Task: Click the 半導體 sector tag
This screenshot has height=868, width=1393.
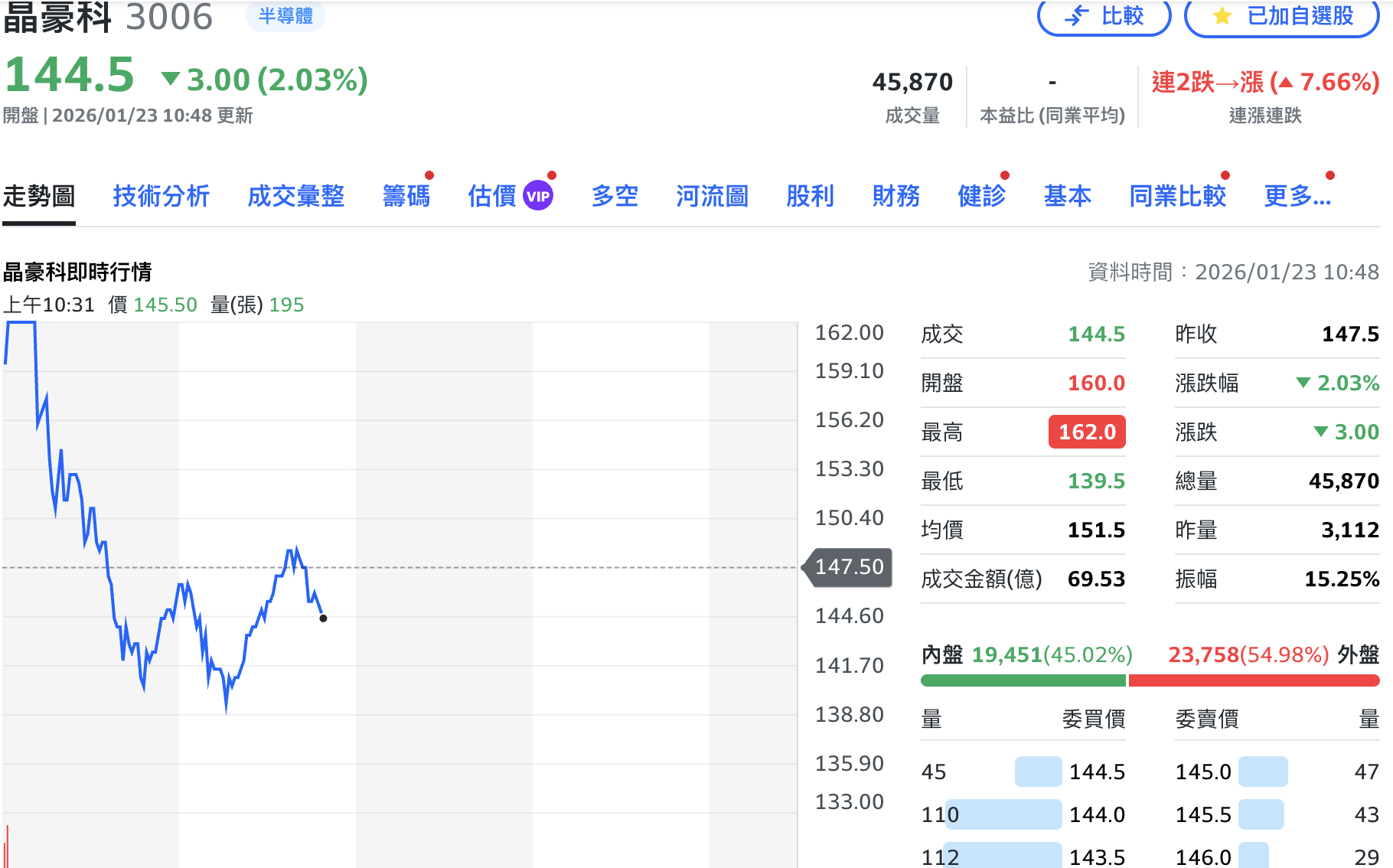Action: [x=285, y=17]
